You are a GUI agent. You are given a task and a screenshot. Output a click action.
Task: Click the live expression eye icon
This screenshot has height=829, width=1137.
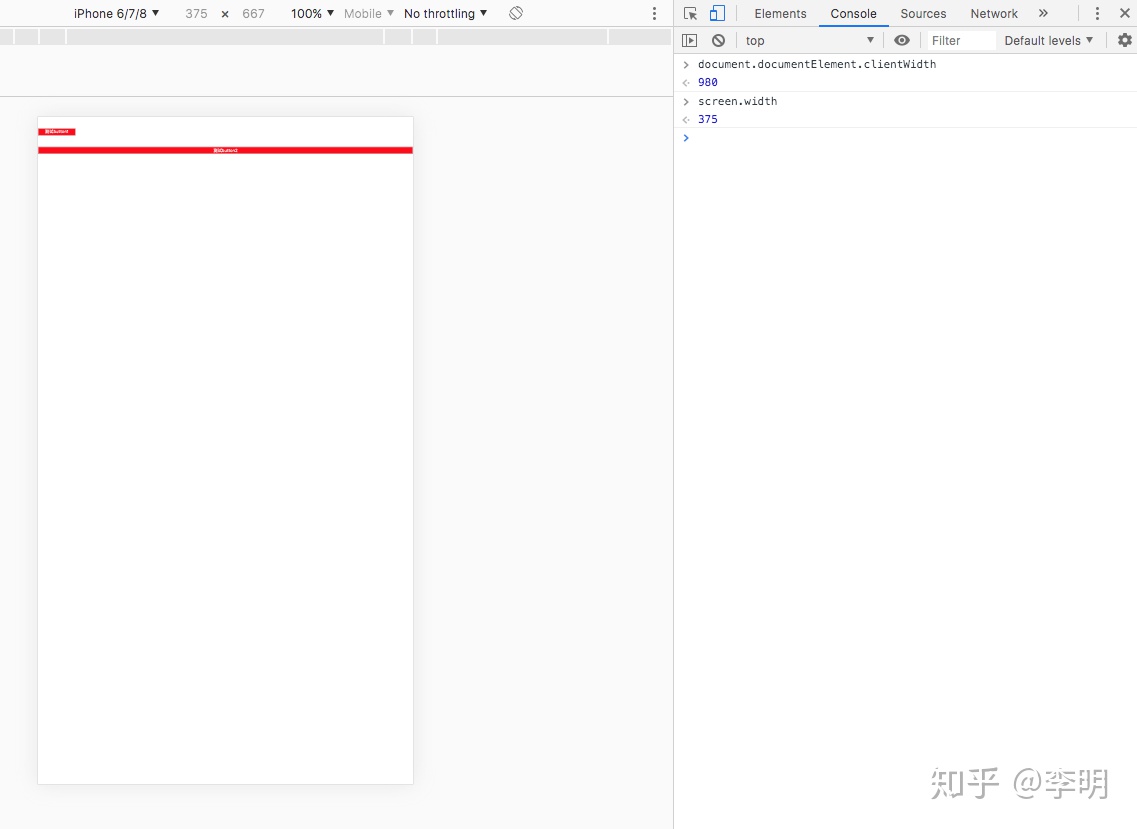click(x=901, y=41)
